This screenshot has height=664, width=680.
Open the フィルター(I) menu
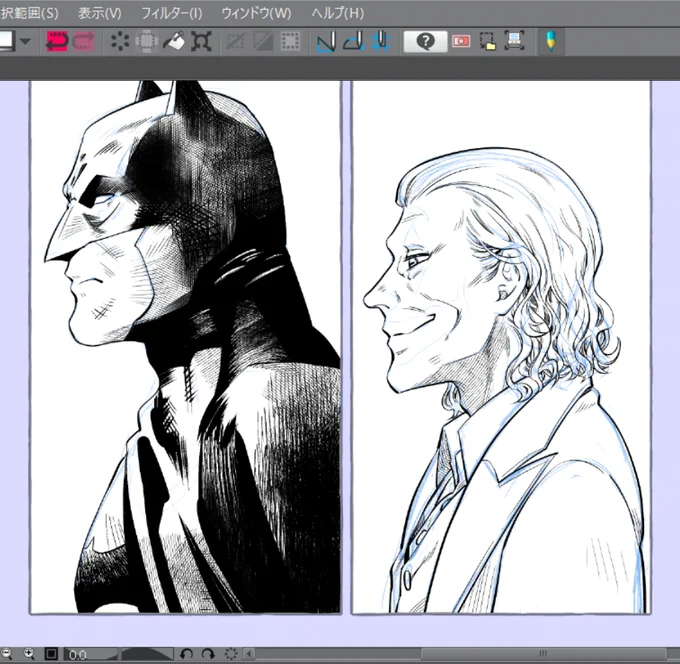(x=172, y=13)
